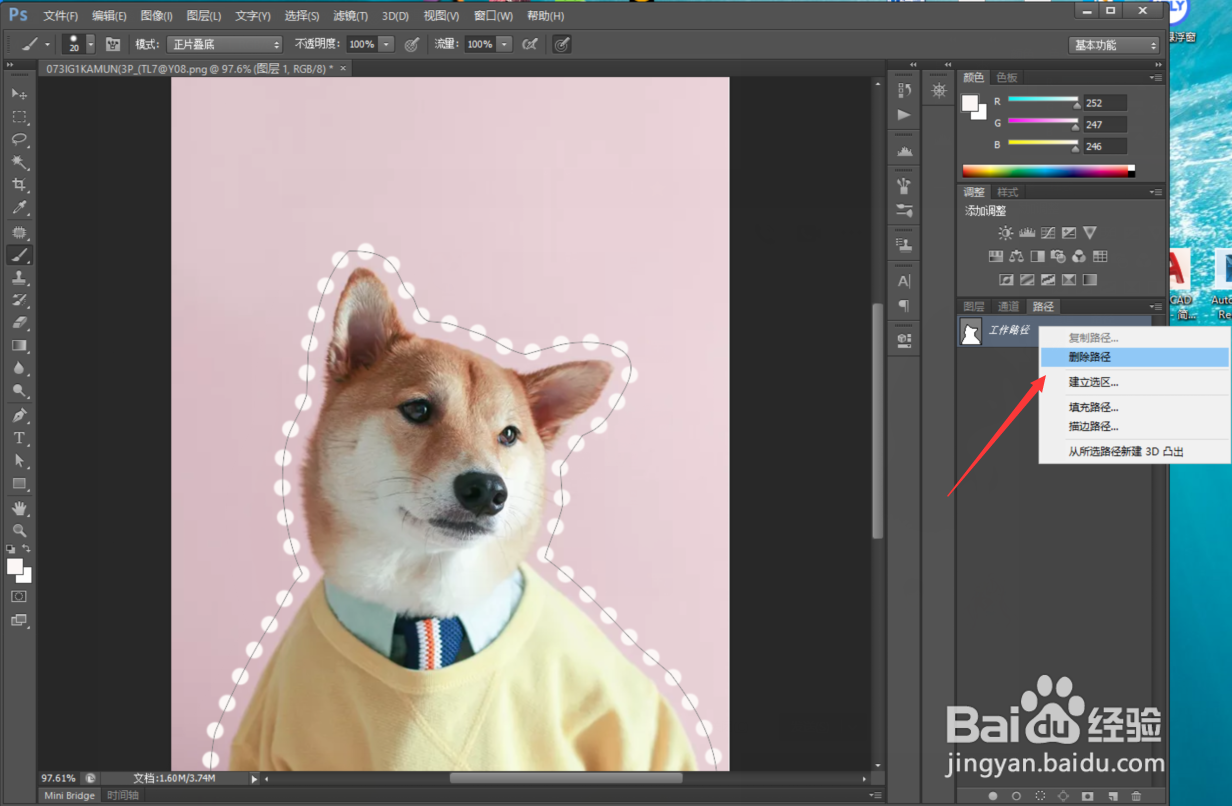Select the Pen tool
Viewport: 1232px width, 806px height.
tap(19, 415)
